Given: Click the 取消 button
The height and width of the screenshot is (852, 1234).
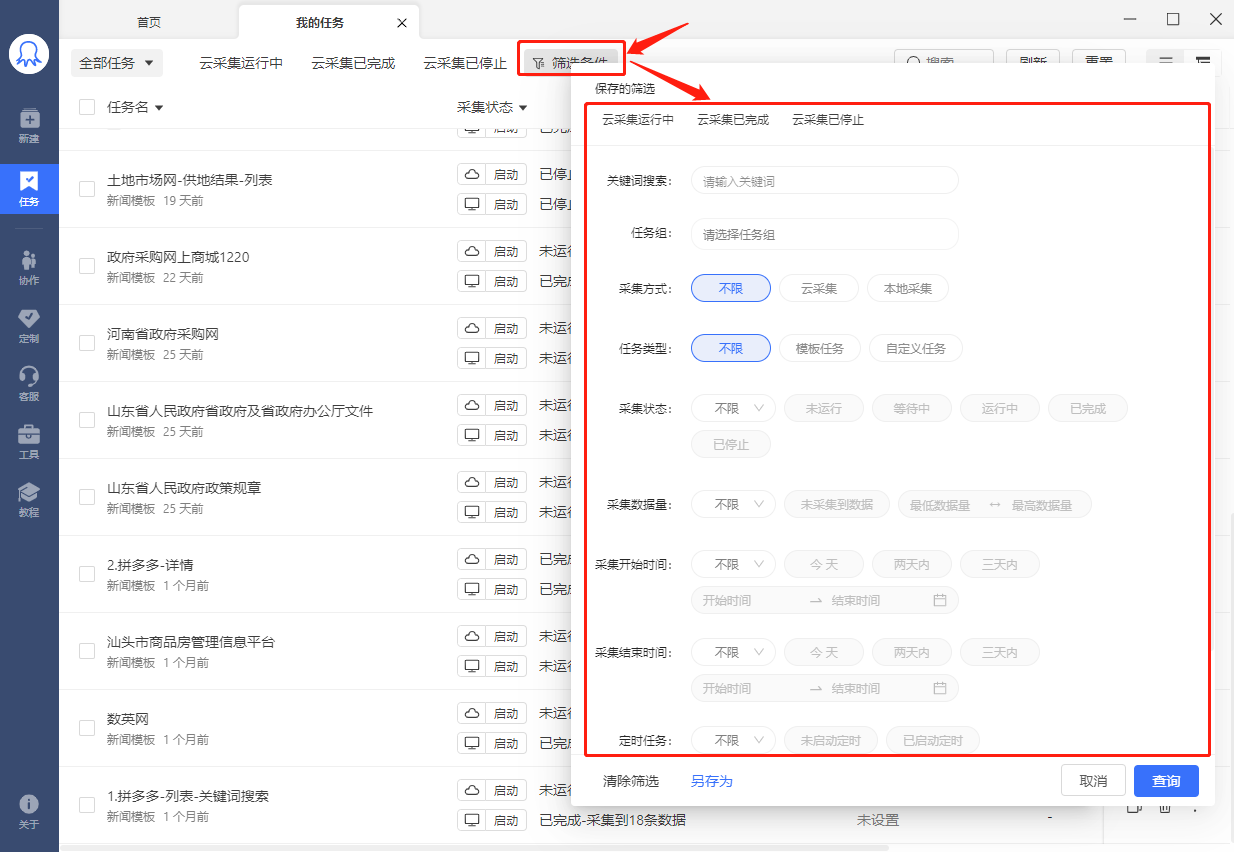Looking at the screenshot, I should 1093,781.
